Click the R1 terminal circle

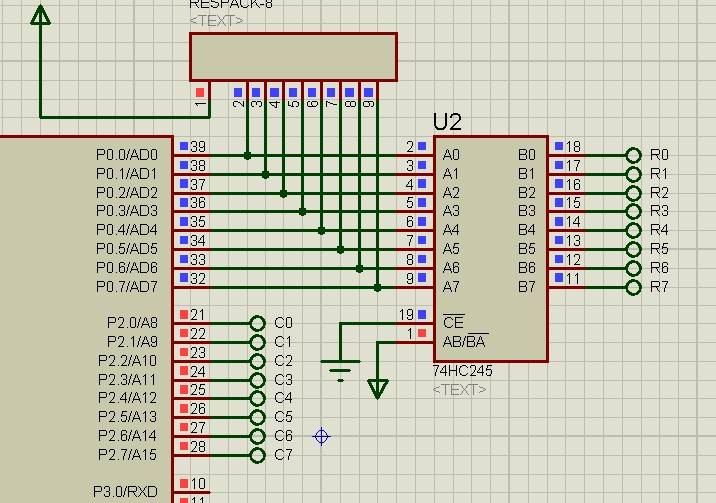pos(633,174)
